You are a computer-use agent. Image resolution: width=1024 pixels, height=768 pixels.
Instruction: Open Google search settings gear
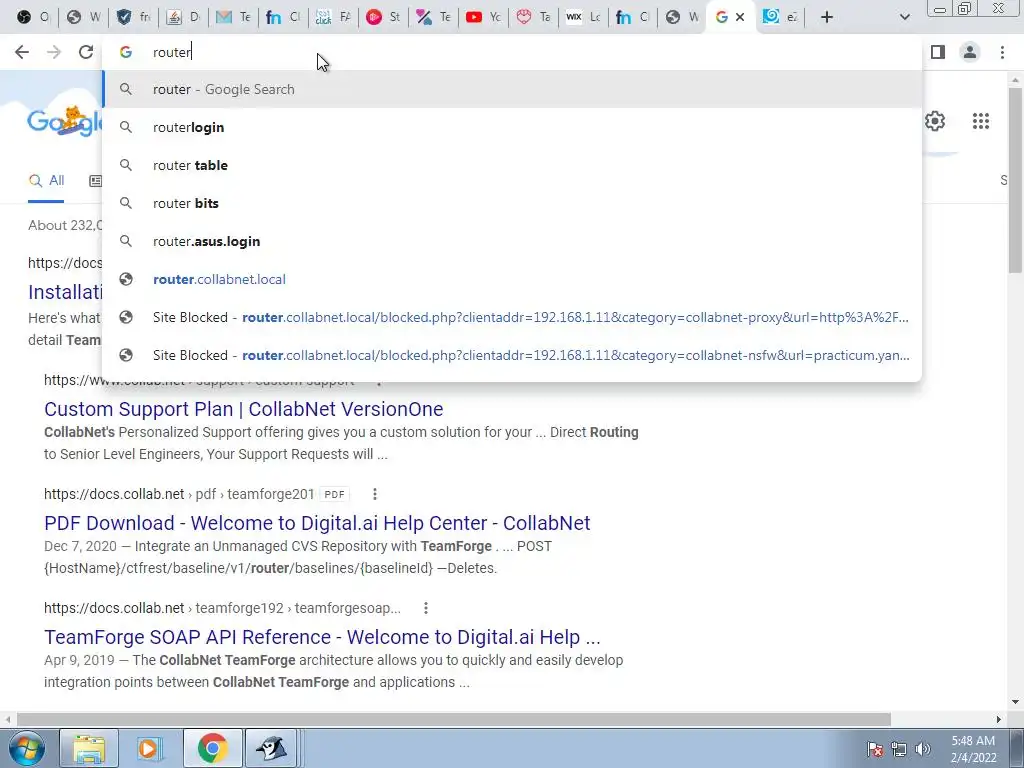[935, 121]
